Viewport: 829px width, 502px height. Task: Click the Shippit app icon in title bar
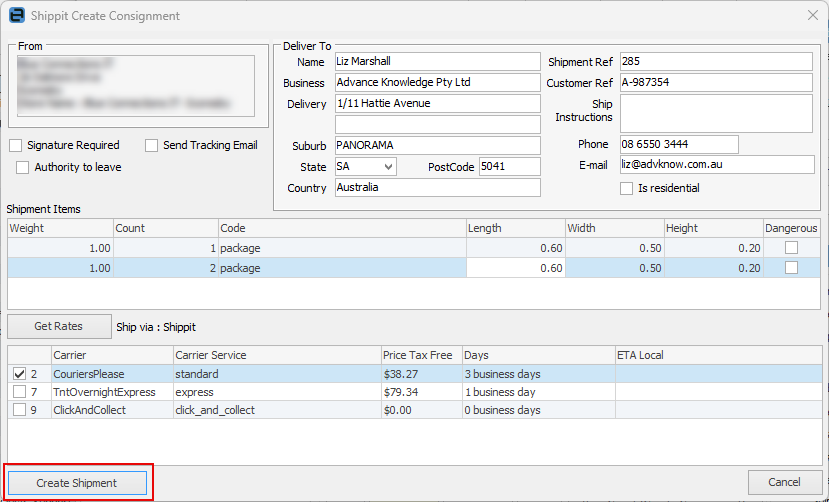[16, 15]
